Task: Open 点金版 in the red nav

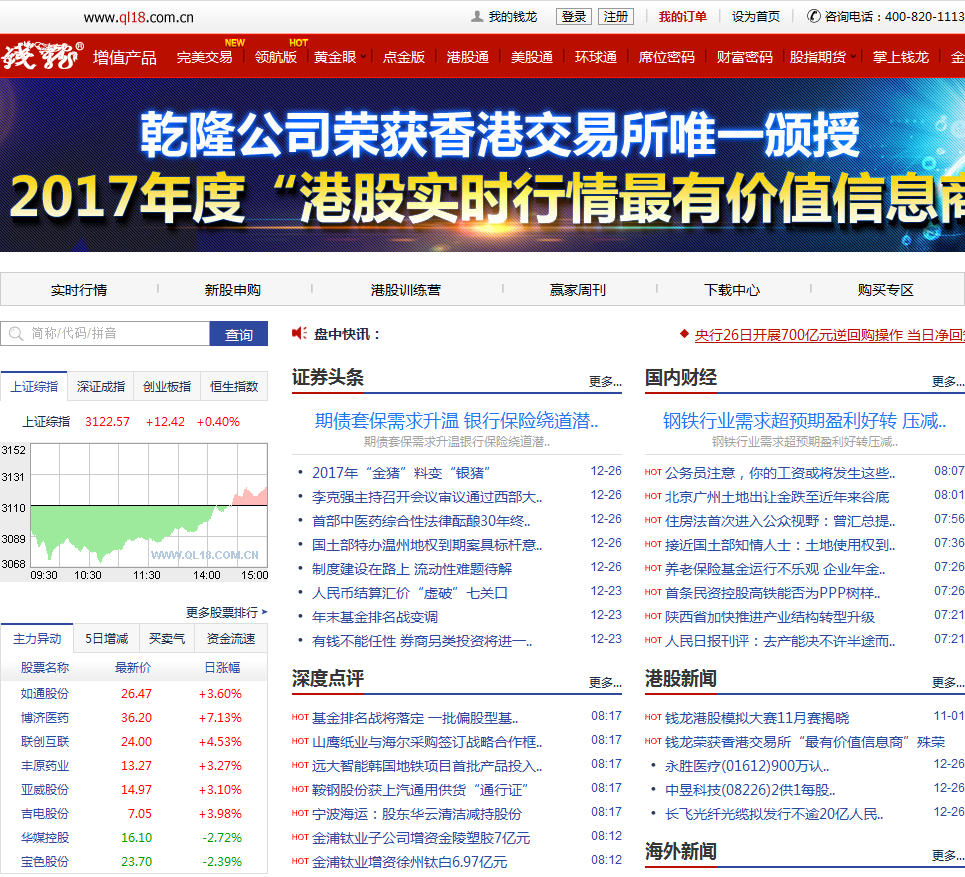Action: pyautogui.click(x=404, y=57)
